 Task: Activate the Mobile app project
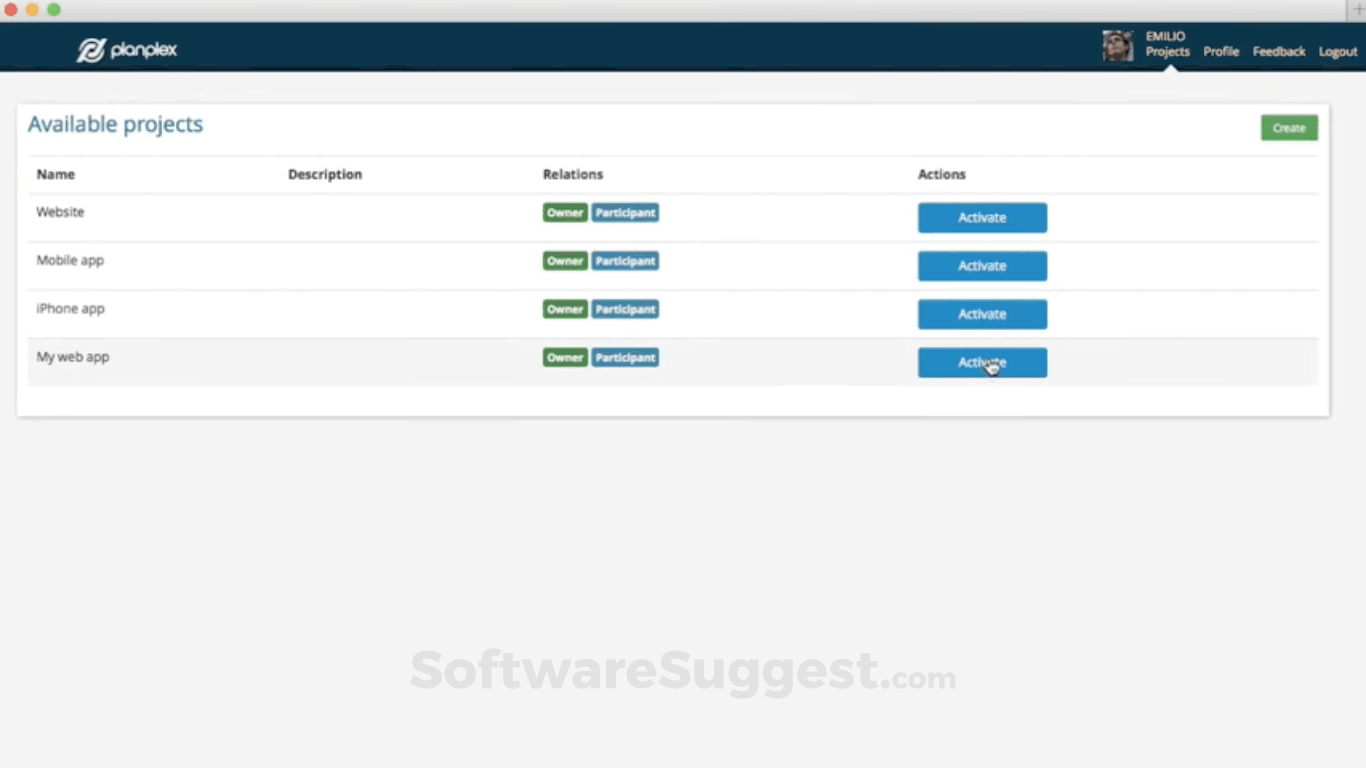(x=982, y=266)
